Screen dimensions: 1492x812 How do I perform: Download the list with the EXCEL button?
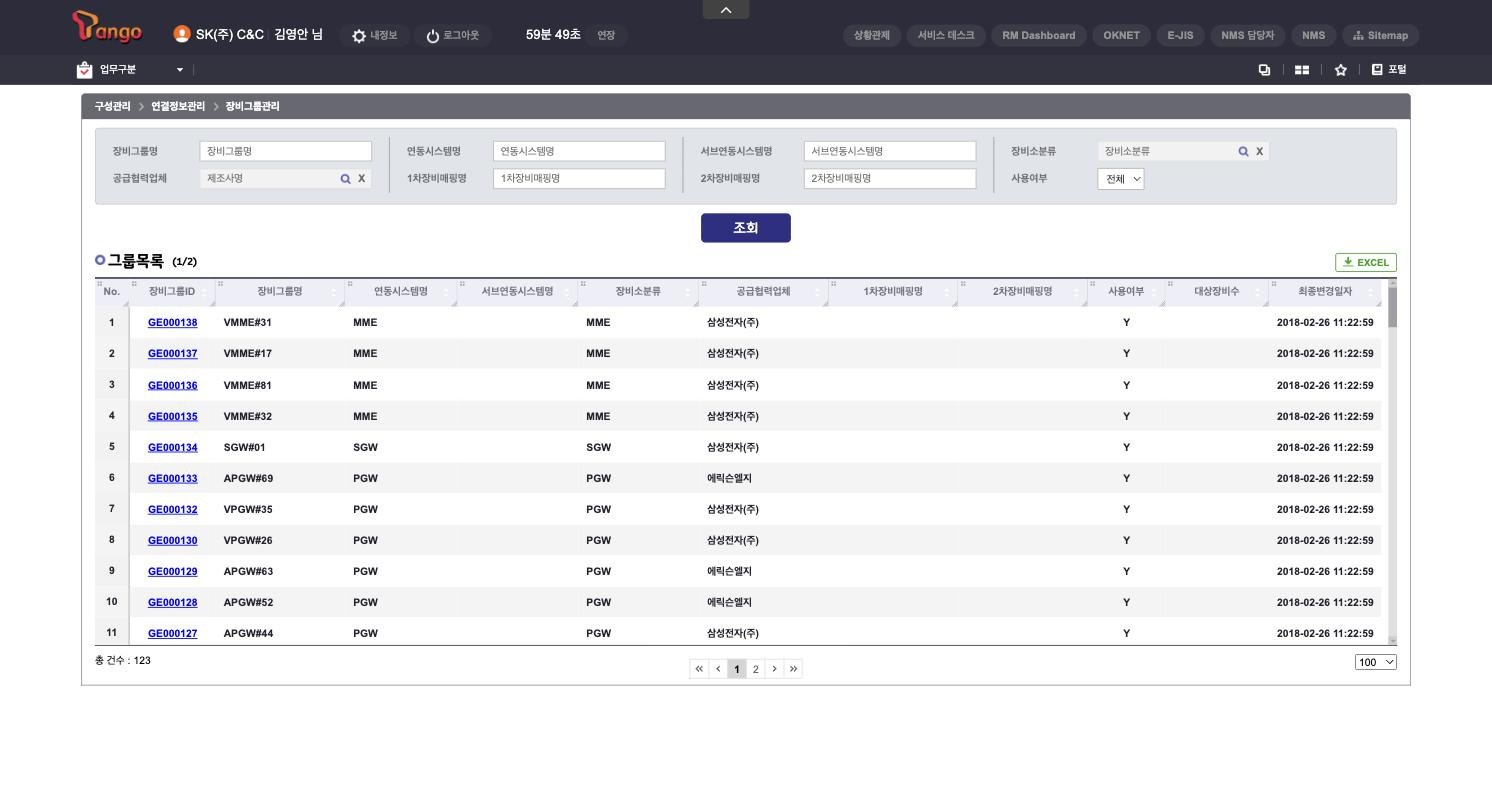pyautogui.click(x=1366, y=263)
